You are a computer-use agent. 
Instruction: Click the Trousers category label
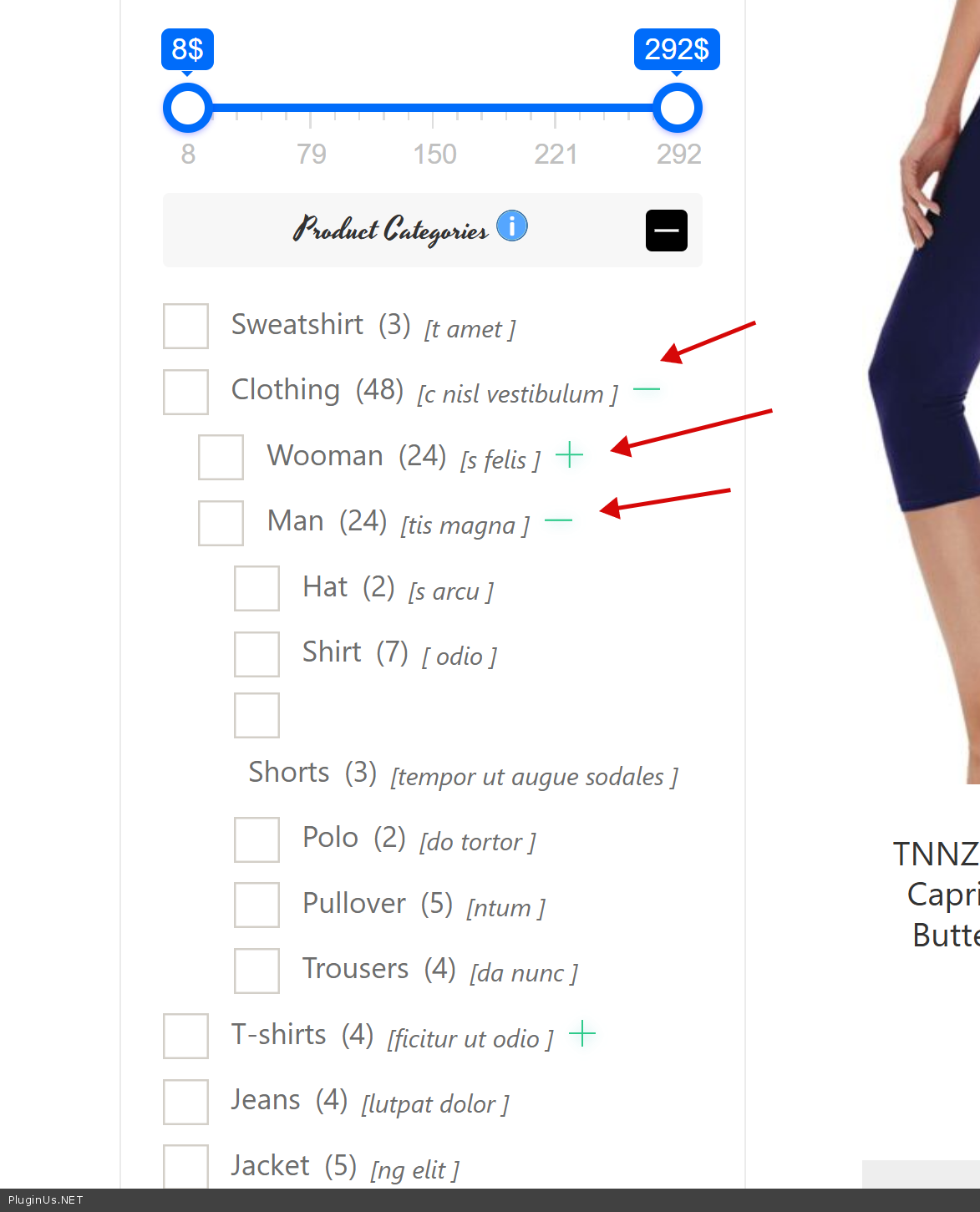coord(355,968)
